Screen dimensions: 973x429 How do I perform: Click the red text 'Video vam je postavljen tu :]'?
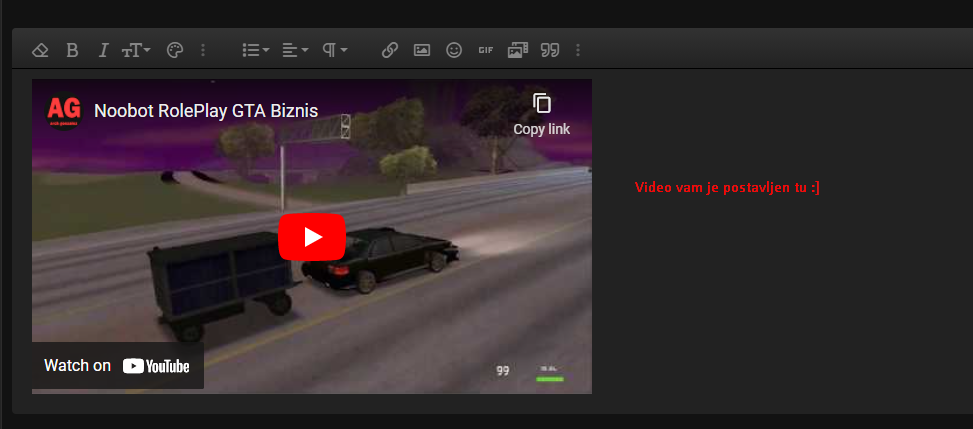pos(727,187)
